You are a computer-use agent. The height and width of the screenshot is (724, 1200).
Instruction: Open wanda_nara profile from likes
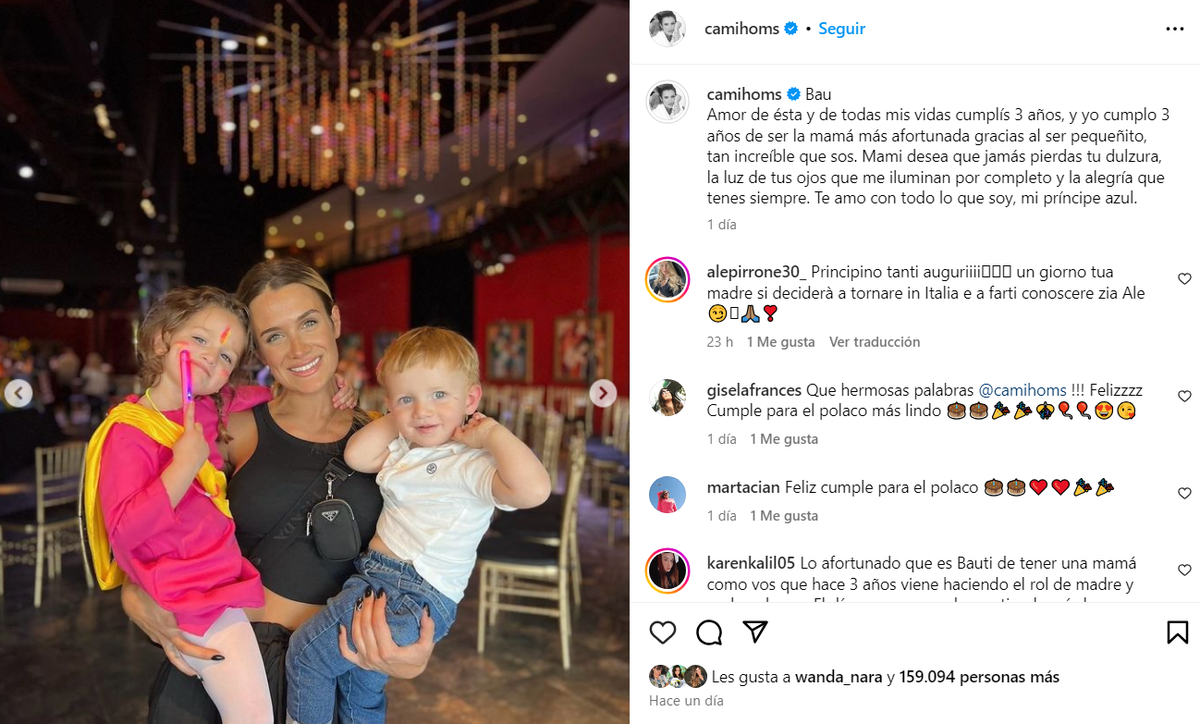click(838, 677)
